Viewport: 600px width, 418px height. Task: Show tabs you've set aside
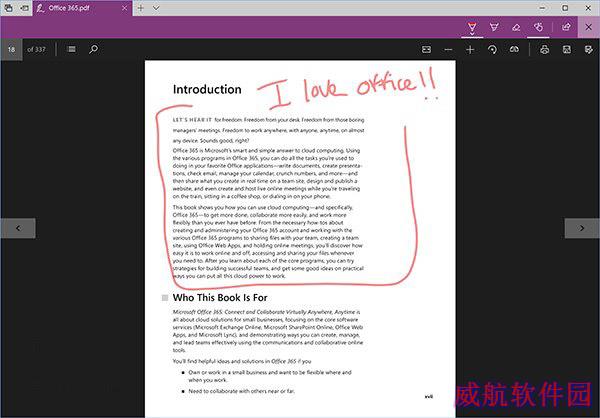pos(9,8)
